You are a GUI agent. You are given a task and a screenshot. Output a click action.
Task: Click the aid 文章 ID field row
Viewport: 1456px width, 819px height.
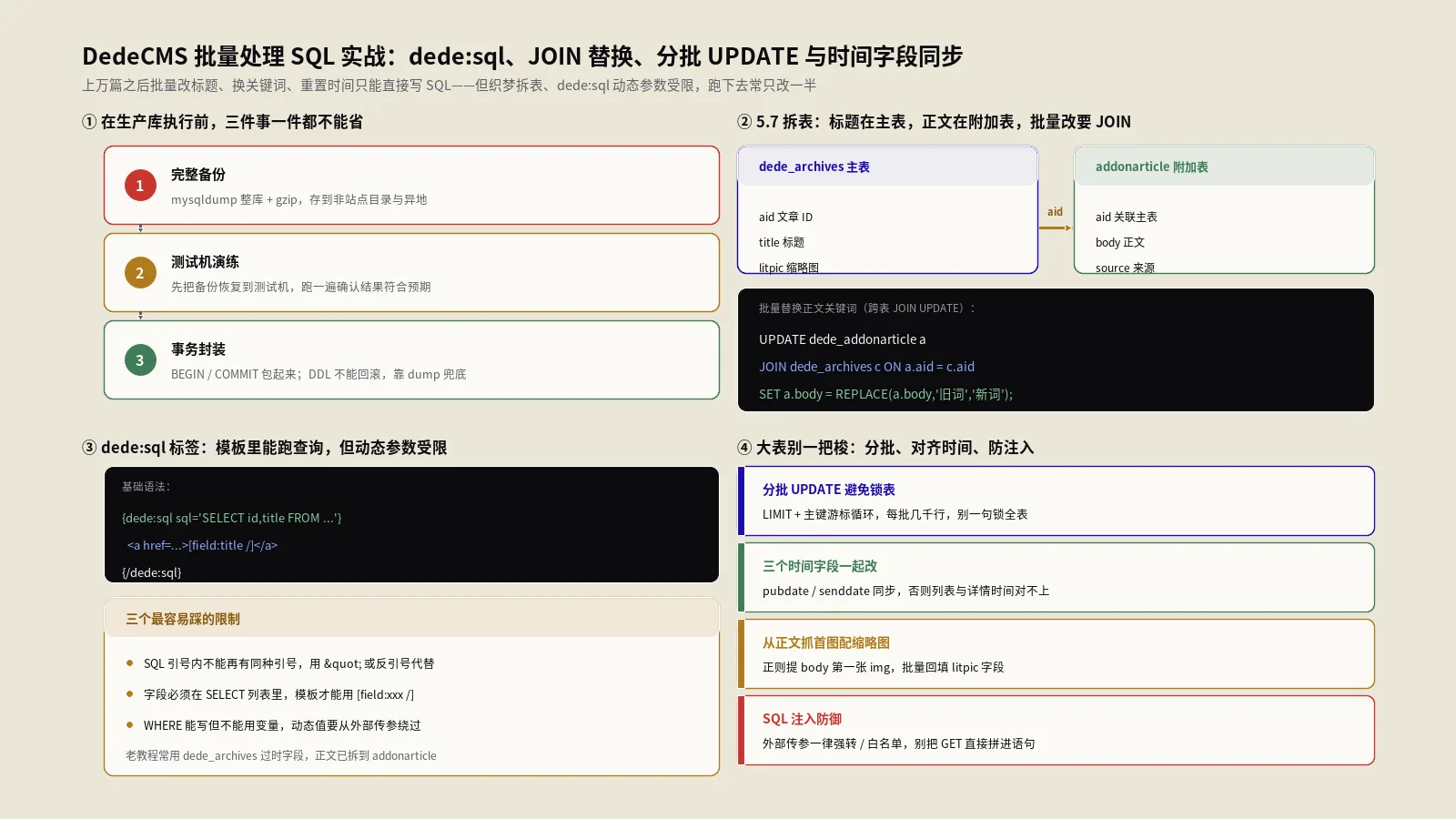[x=785, y=217]
